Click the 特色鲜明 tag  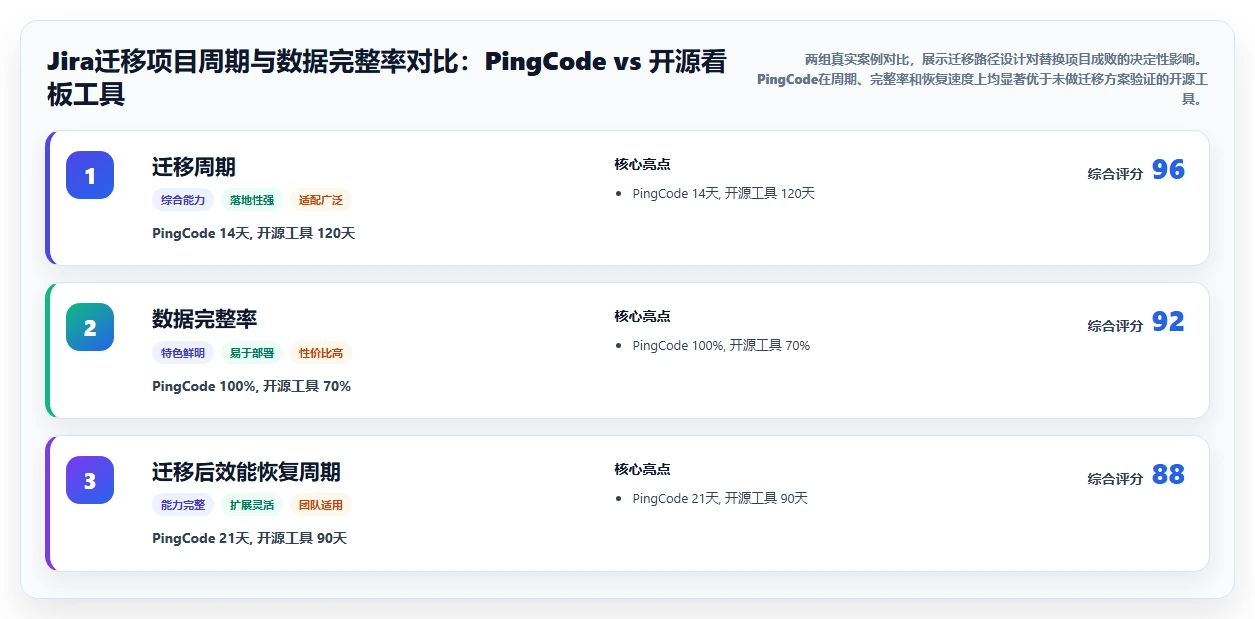(183, 353)
